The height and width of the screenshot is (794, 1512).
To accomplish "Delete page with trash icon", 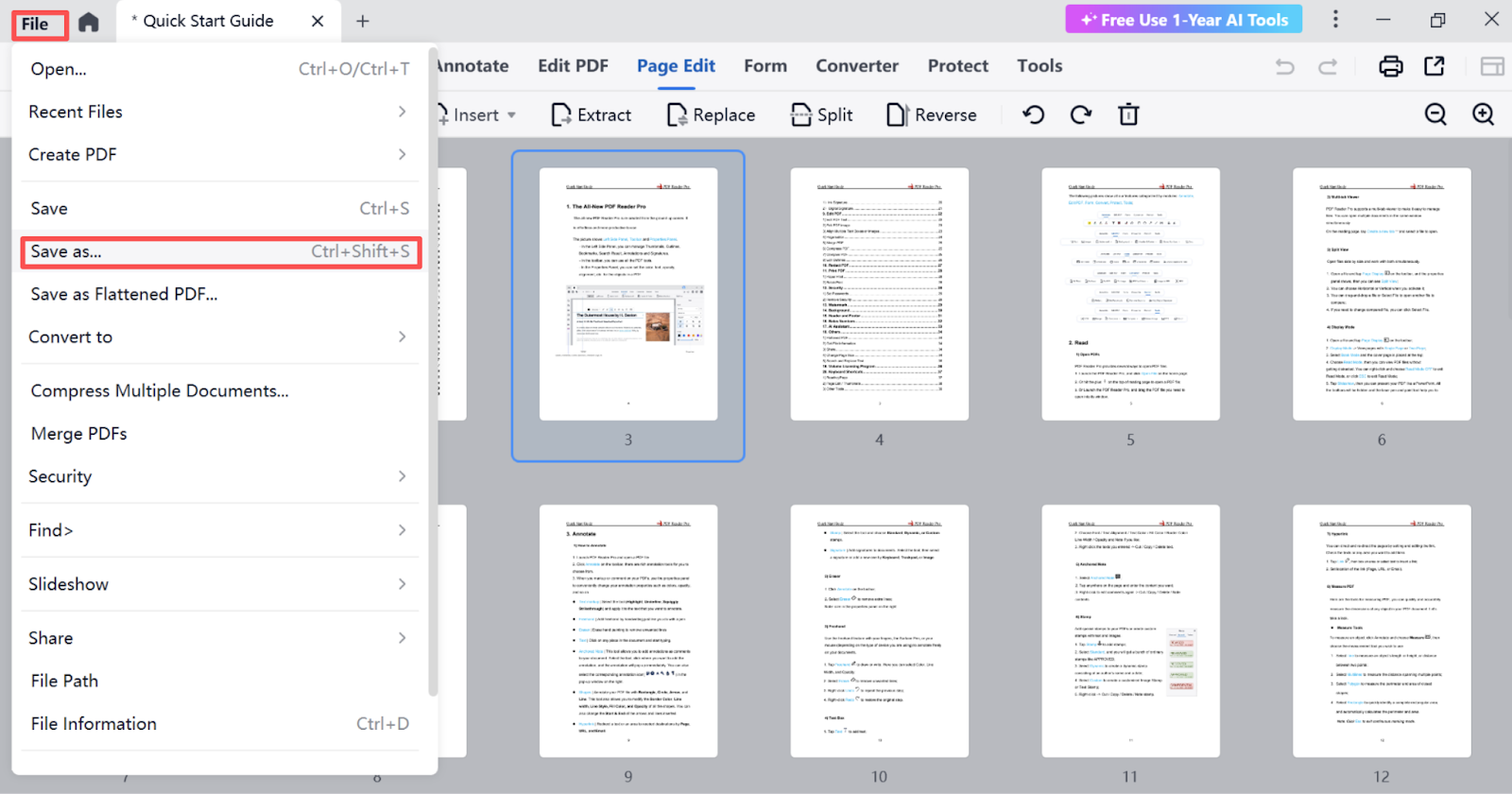I will click(1128, 115).
